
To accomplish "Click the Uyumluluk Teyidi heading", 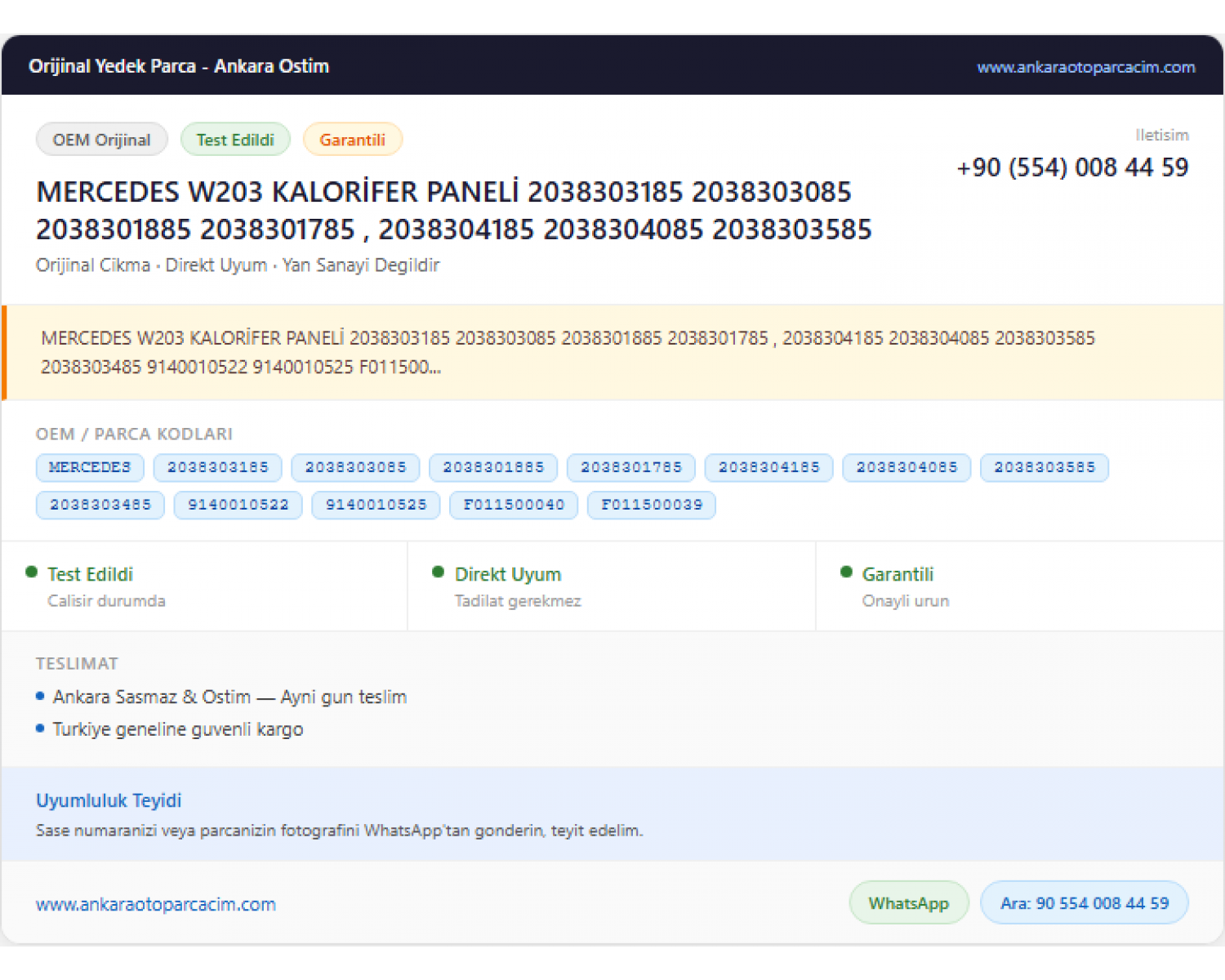I will [109, 800].
